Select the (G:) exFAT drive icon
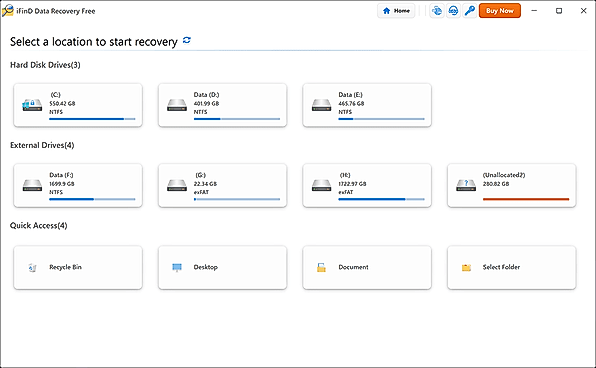 click(x=177, y=185)
